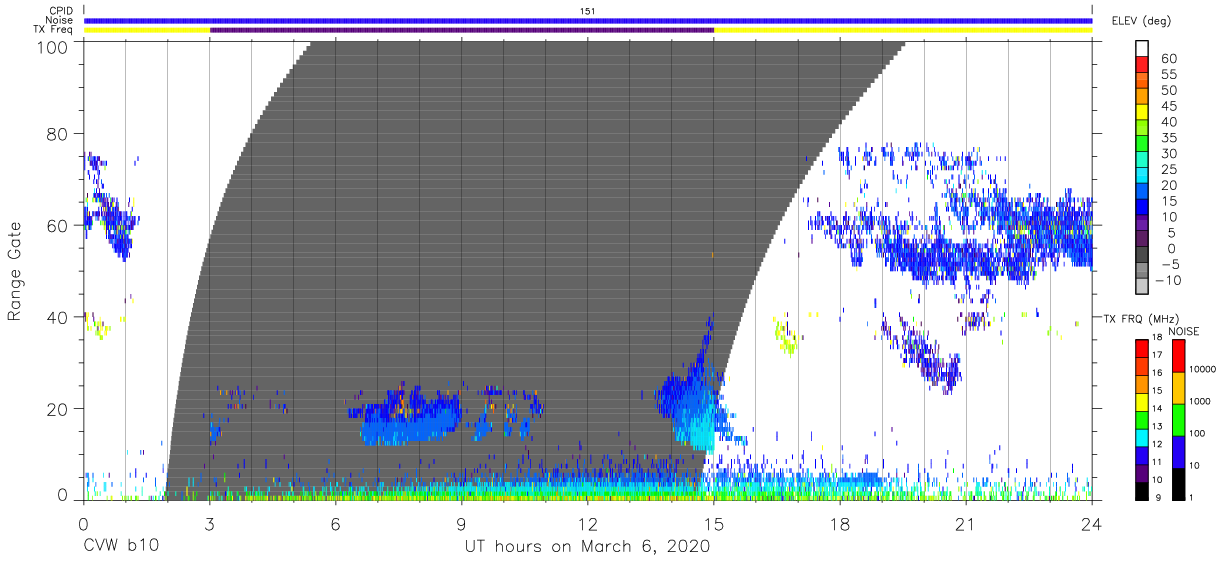Click the CVW b10 radar beam label
Image resolution: width=1228 pixels, height=567 pixels.
(x=121, y=547)
